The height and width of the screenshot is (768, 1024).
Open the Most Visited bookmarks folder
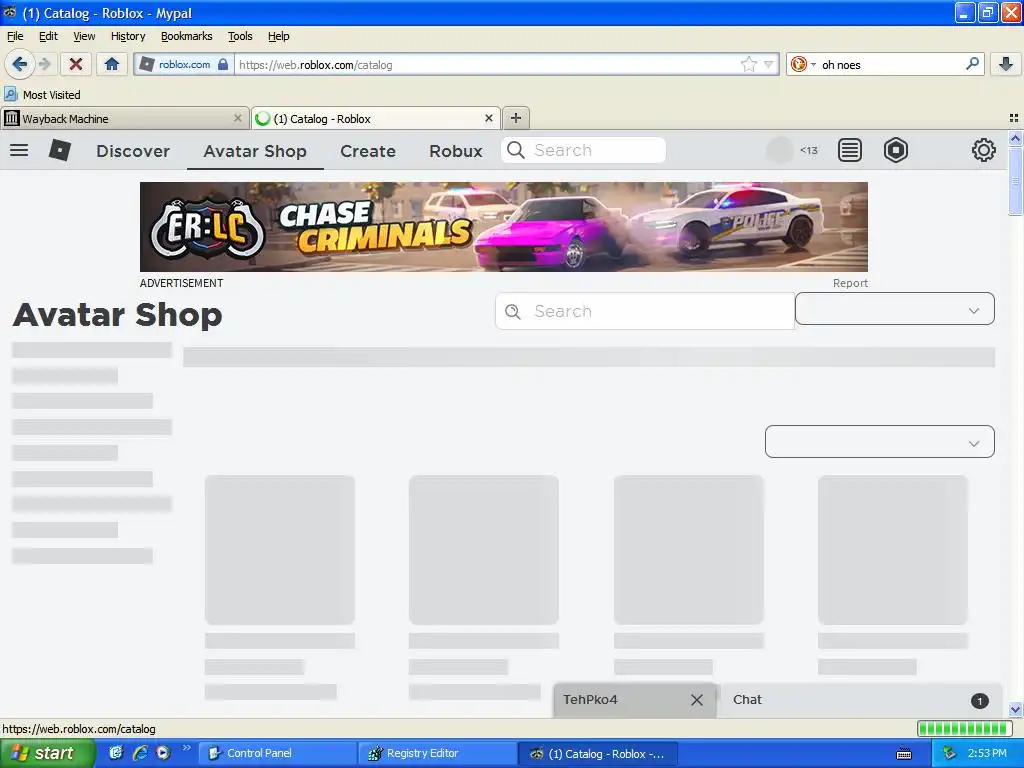pos(42,95)
